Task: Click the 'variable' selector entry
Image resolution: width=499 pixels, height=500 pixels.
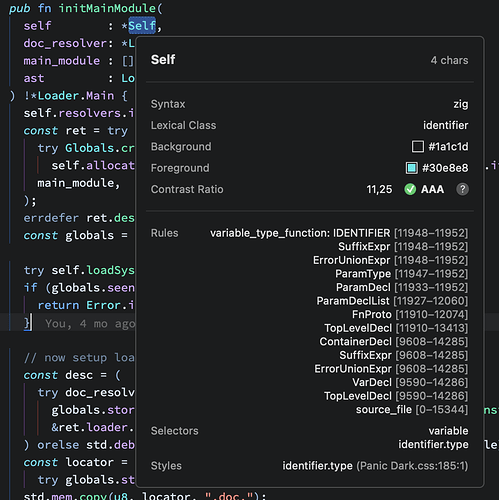Action: (x=448, y=431)
